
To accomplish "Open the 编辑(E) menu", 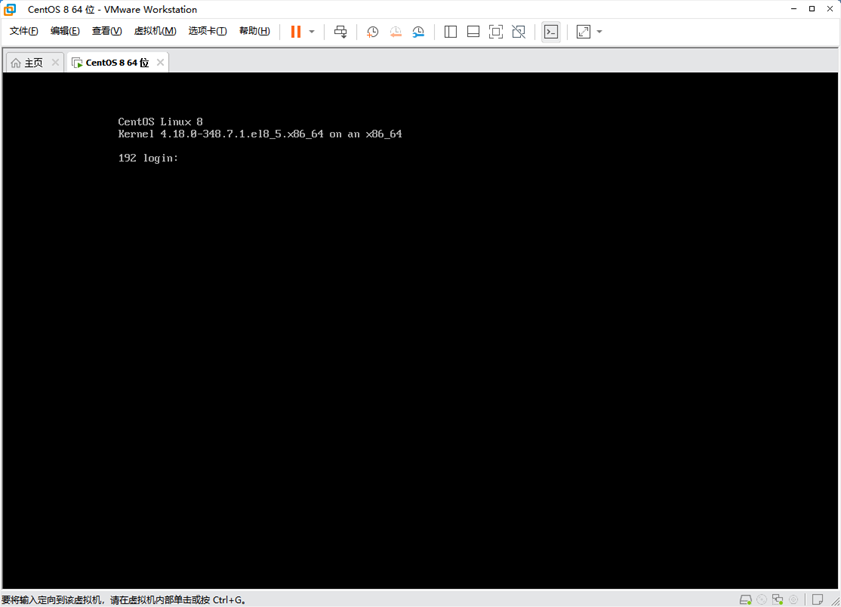I will [65, 31].
